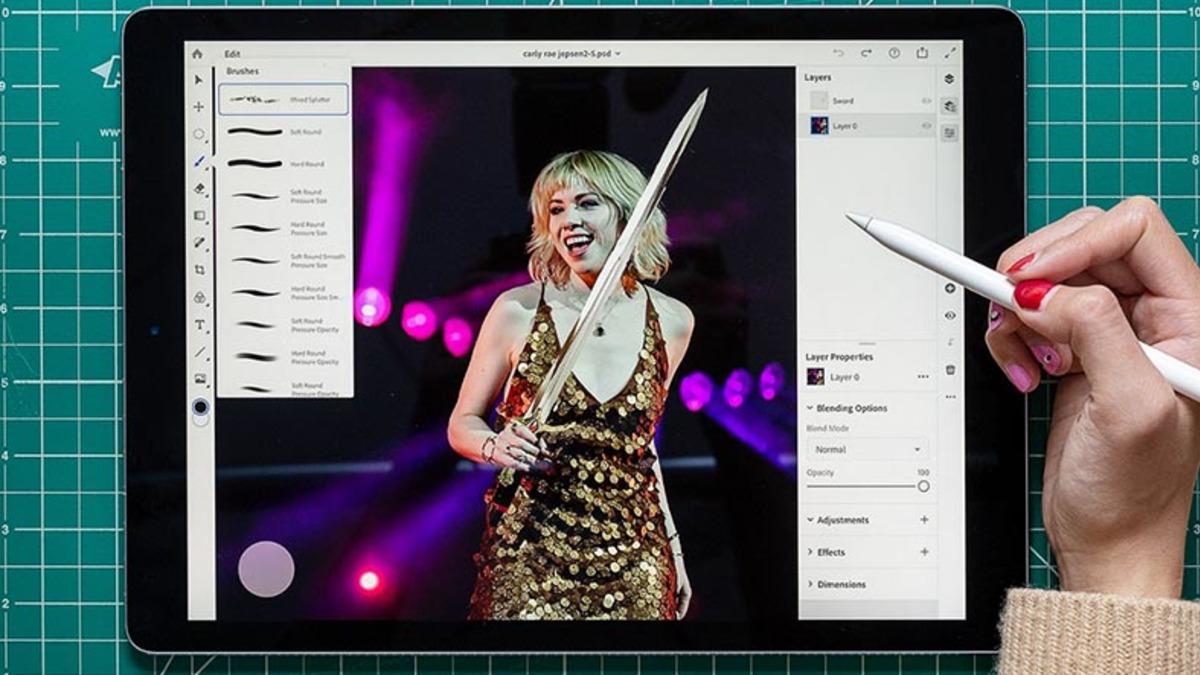This screenshot has width=1200, height=675.
Task: Open the Help question mark button
Action: click(892, 53)
